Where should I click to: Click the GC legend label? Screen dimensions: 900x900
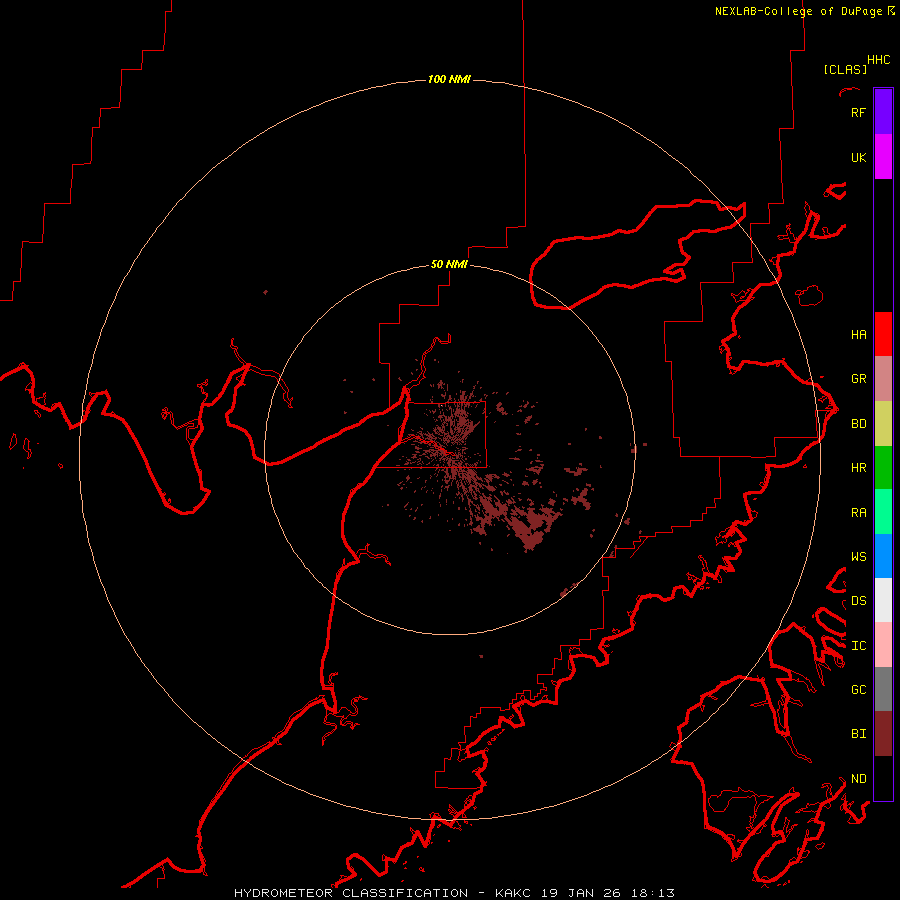click(858, 689)
